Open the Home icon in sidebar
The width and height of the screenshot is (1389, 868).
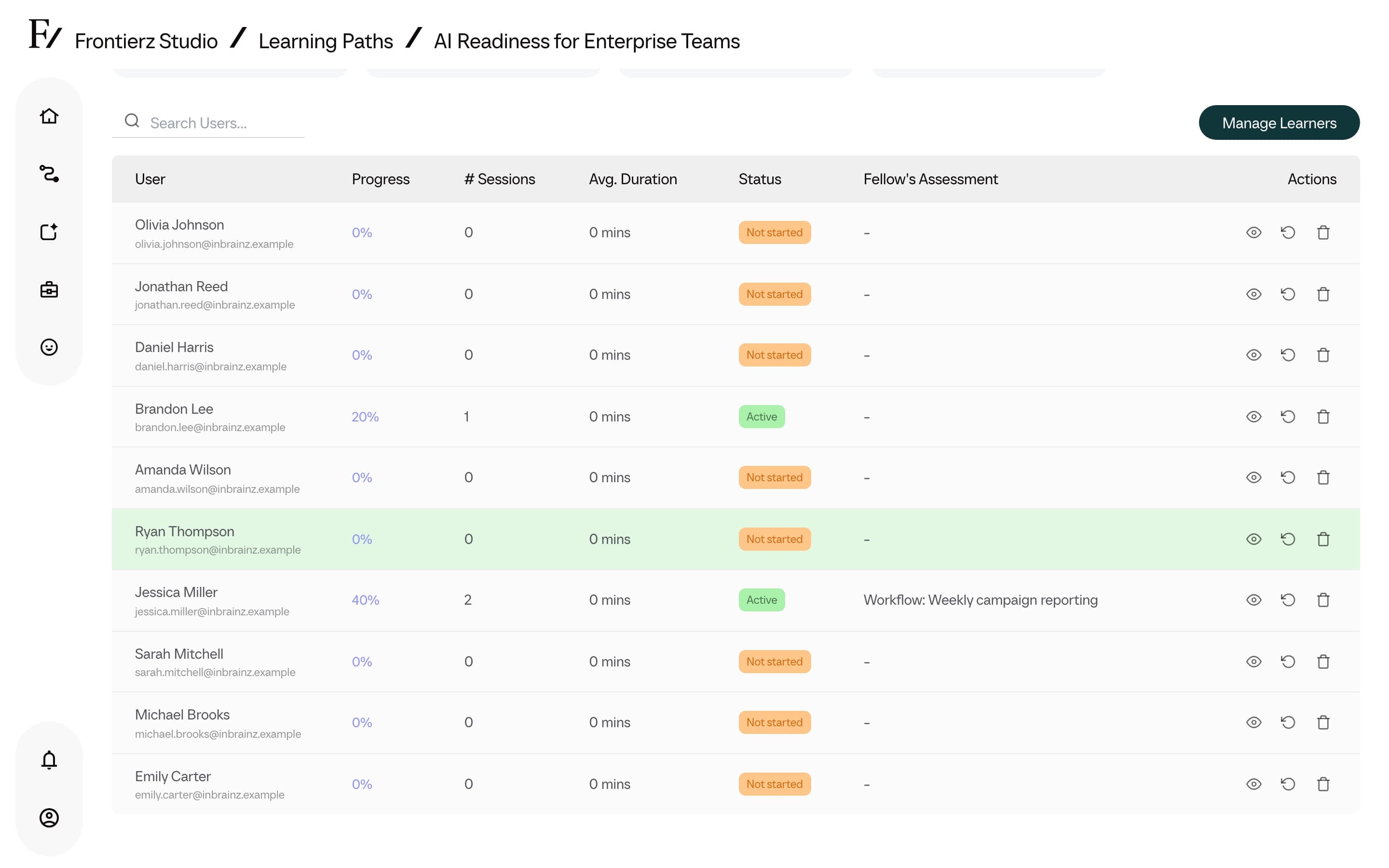pos(49,116)
